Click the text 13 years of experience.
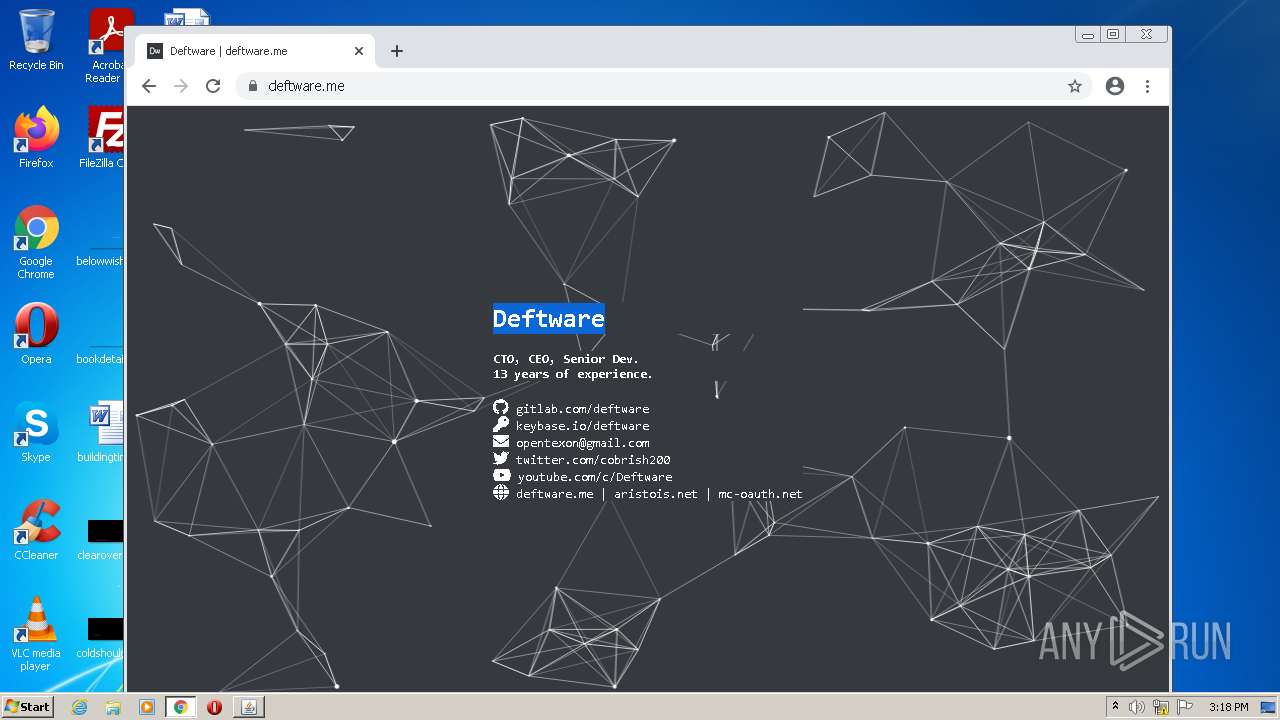1280x720 pixels. click(x=573, y=373)
